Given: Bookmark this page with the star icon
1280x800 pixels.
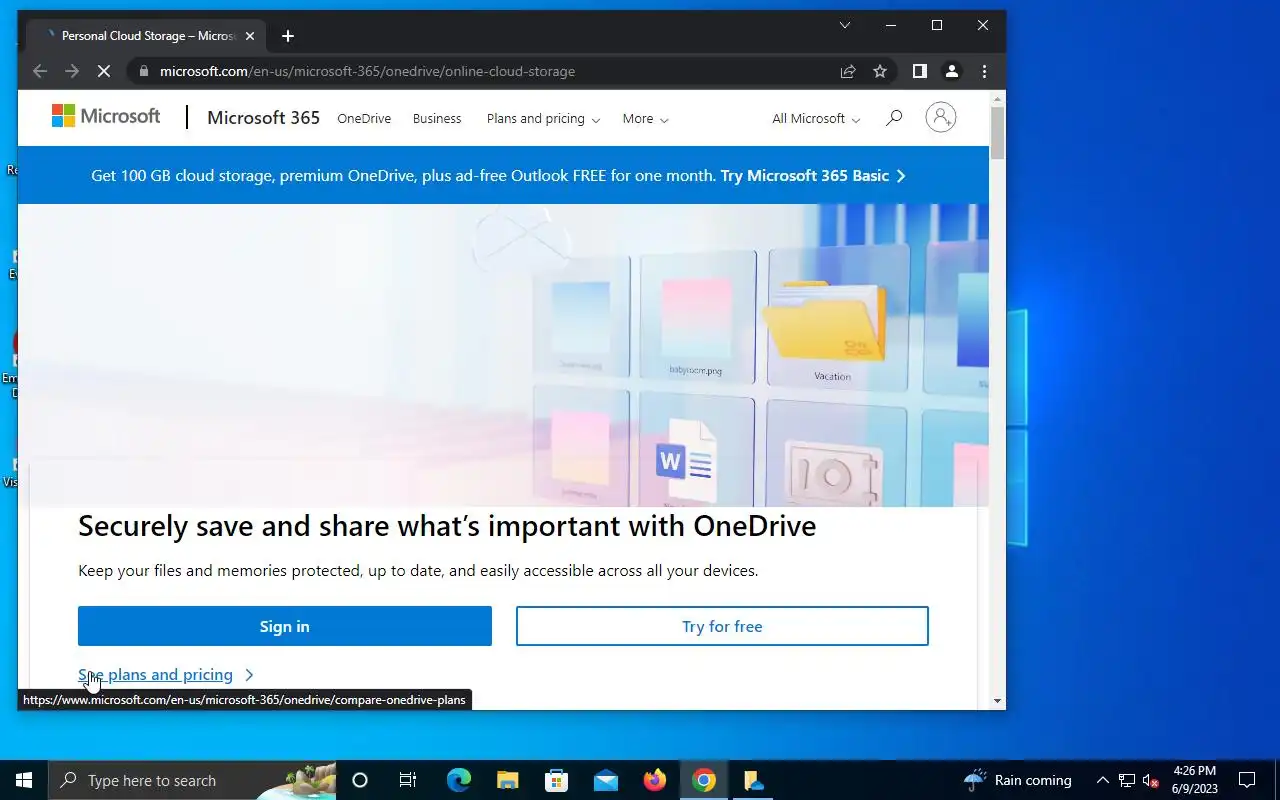Looking at the screenshot, I should pos(880,71).
